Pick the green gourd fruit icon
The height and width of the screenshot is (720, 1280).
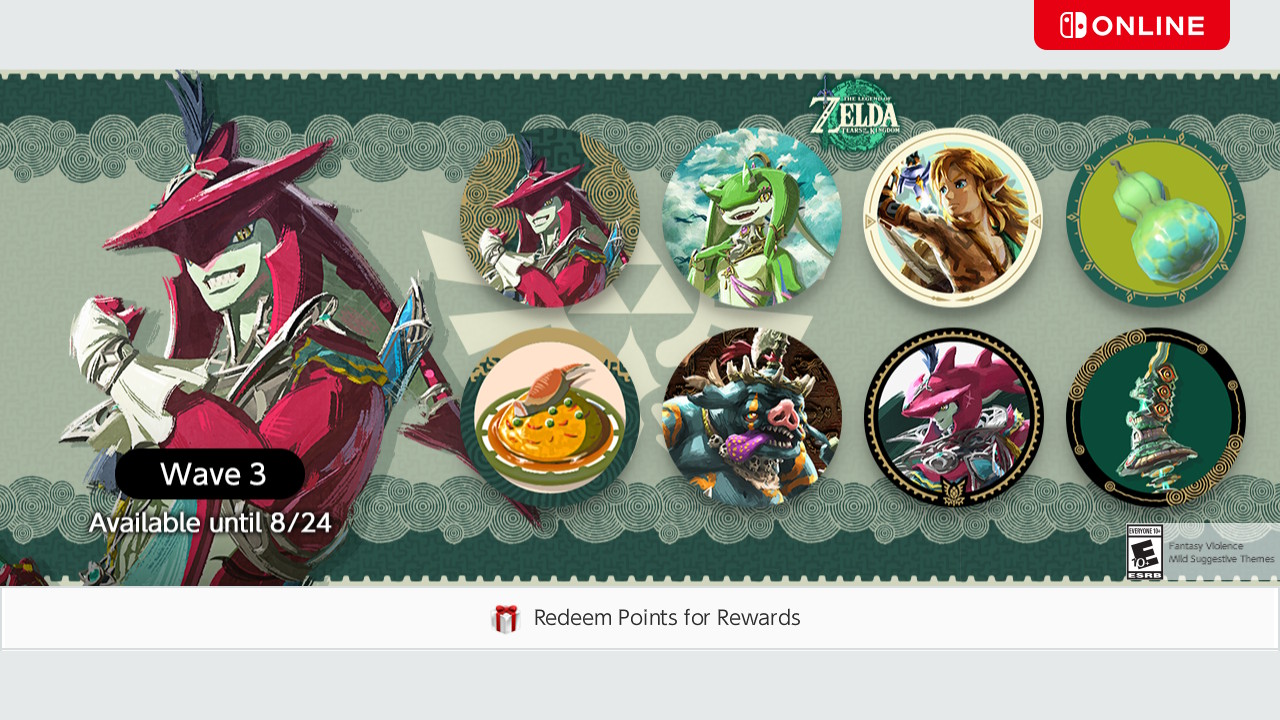coord(1155,217)
